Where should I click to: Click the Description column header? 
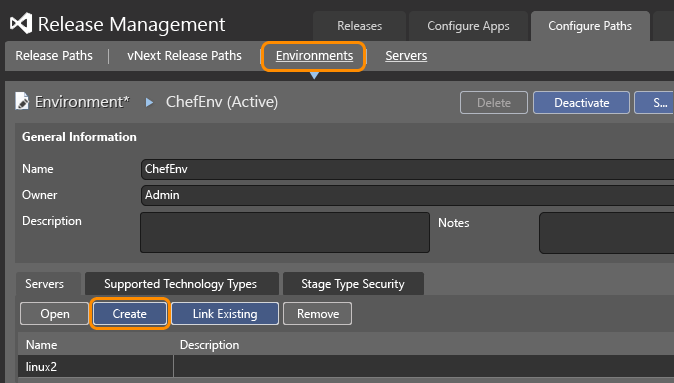209,345
